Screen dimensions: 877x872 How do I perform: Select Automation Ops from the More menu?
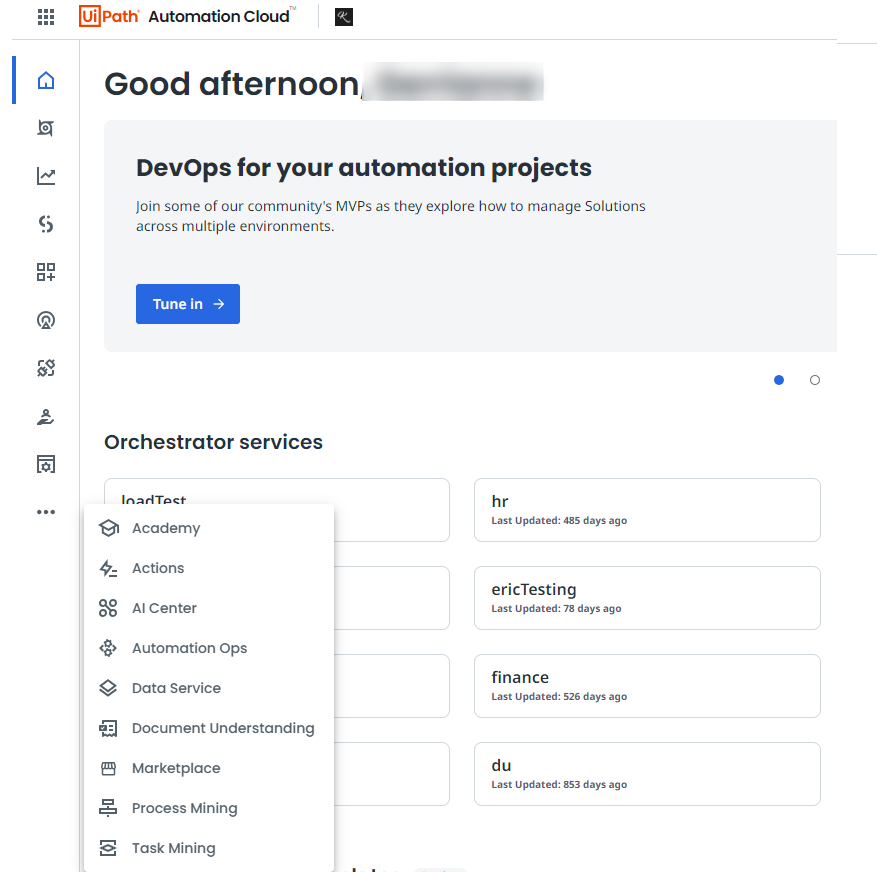[x=209, y=648]
